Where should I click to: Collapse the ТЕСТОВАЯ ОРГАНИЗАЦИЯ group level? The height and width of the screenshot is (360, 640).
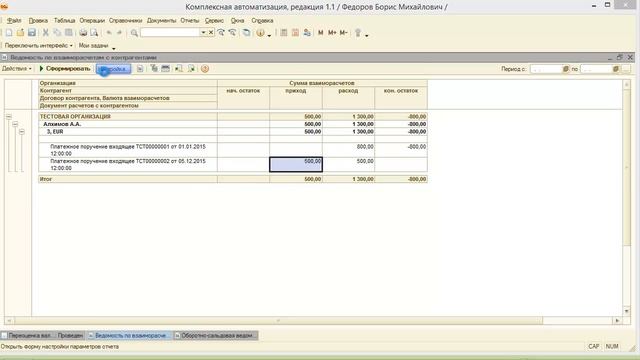[9, 117]
